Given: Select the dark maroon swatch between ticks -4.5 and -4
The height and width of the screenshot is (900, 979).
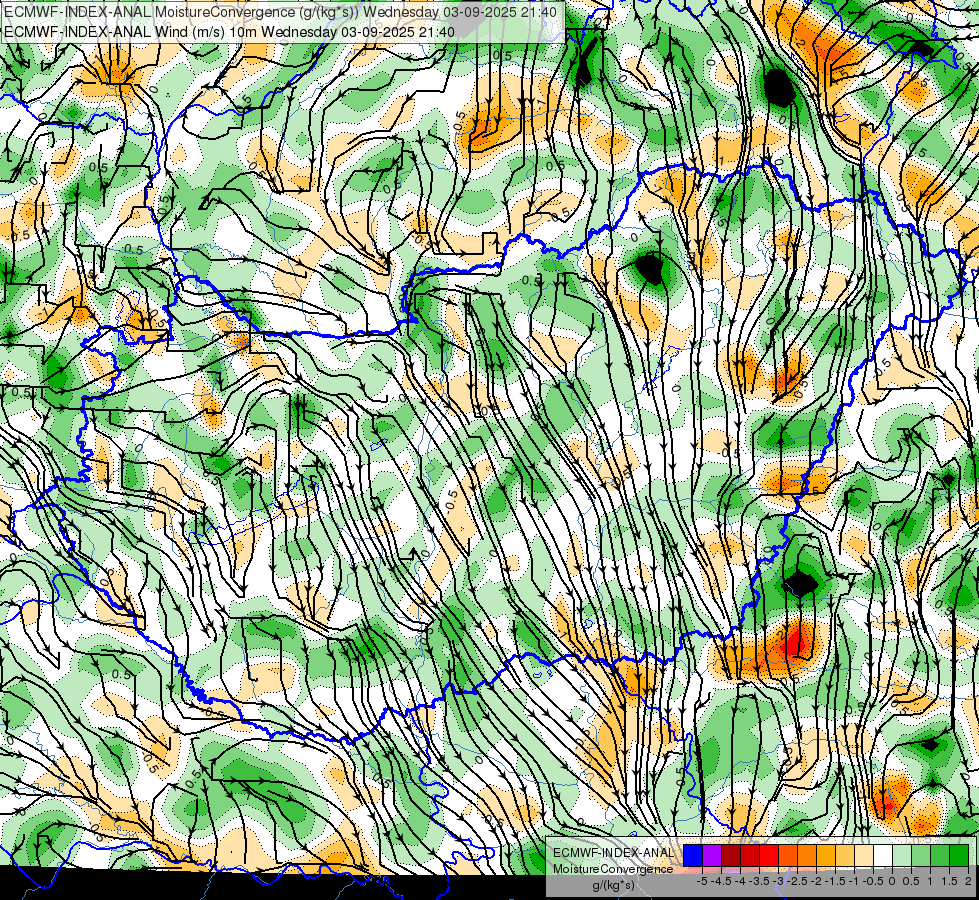Looking at the screenshot, I should click(x=731, y=855).
